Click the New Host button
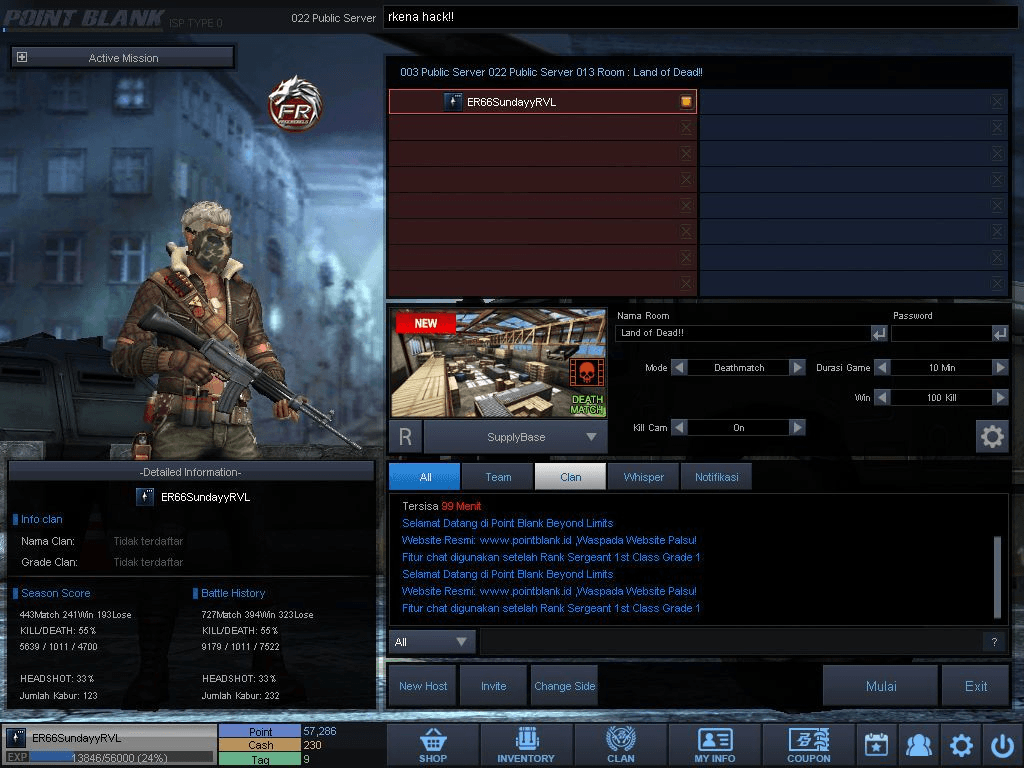This screenshot has height=768, width=1024. 423,686
